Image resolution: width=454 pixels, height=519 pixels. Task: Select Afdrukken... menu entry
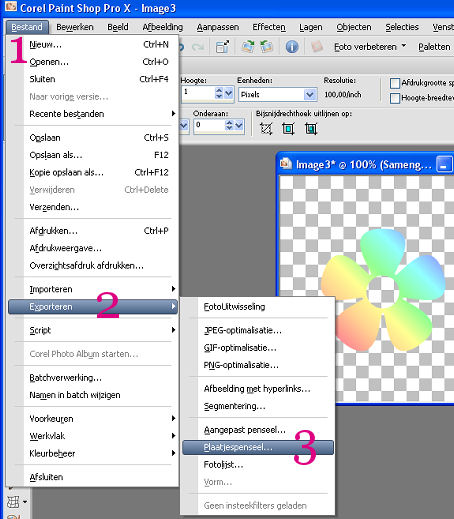[x=93, y=231]
